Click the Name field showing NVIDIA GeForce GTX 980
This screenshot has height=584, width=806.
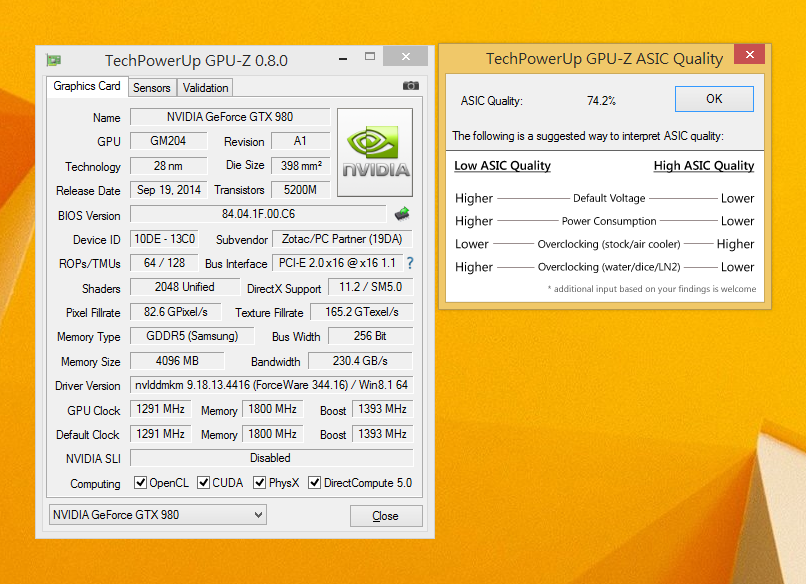tap(230, 117)
